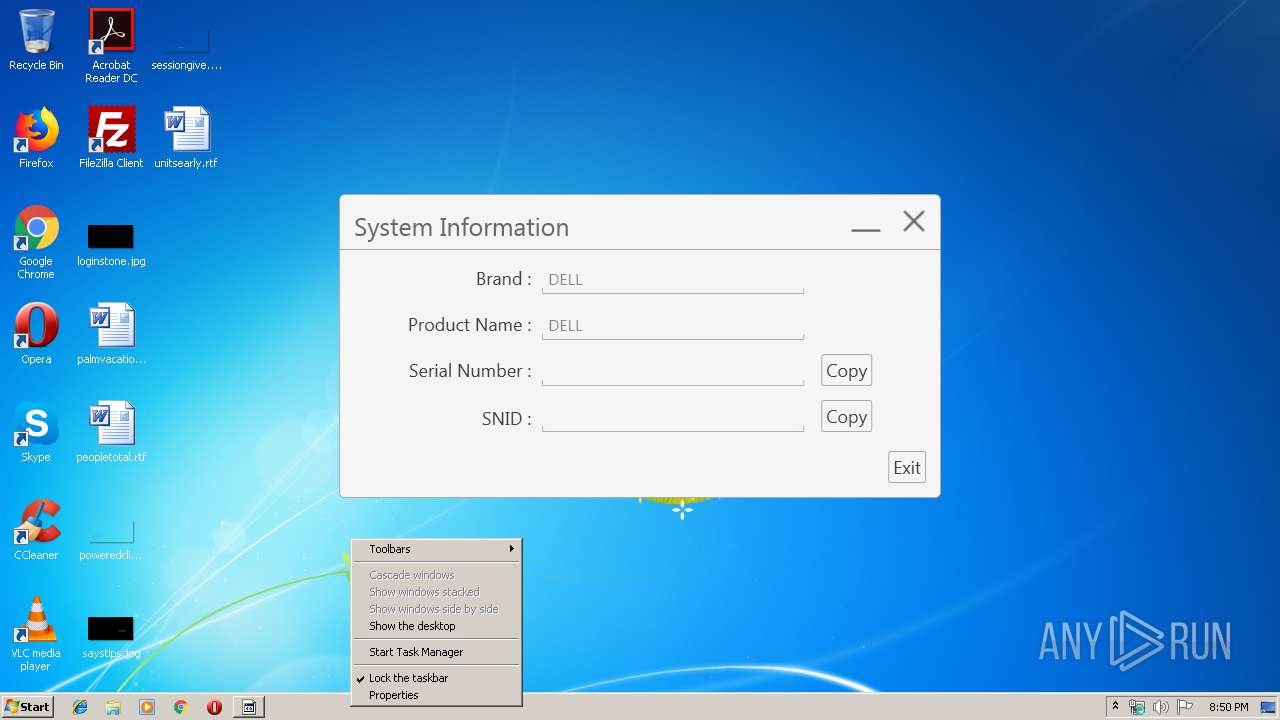1280x720 pixels.
Task: Launch Google Chrome desktop shortcut
Action: [x=36, y=242]
